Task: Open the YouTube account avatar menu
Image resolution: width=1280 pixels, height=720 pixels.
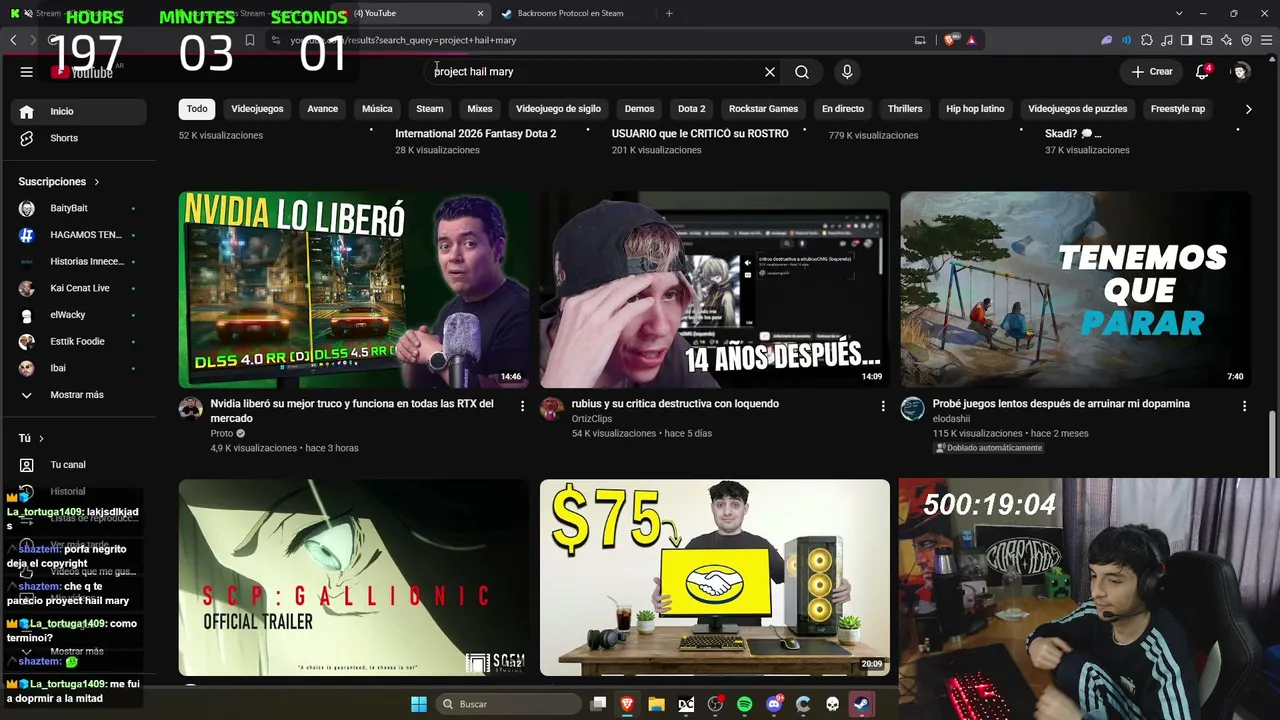Action: [x=1241, y=72]
